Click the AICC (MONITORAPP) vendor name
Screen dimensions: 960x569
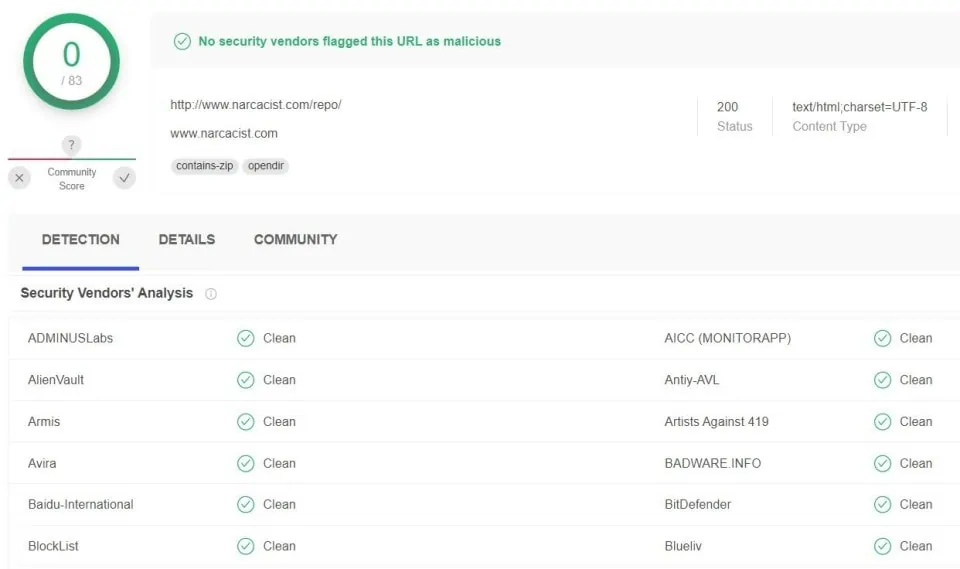point(728,338)
